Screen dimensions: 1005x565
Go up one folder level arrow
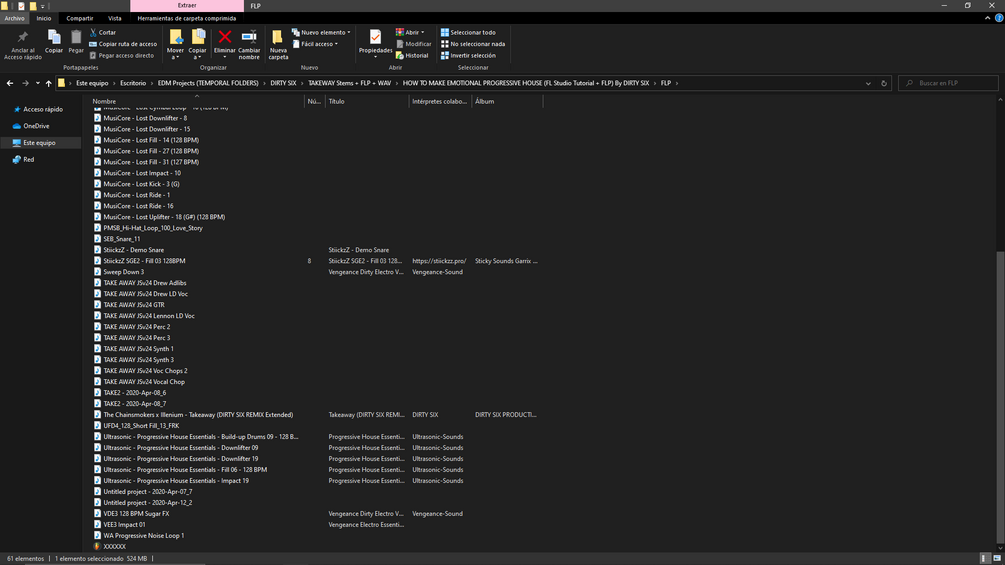point(48,83)
